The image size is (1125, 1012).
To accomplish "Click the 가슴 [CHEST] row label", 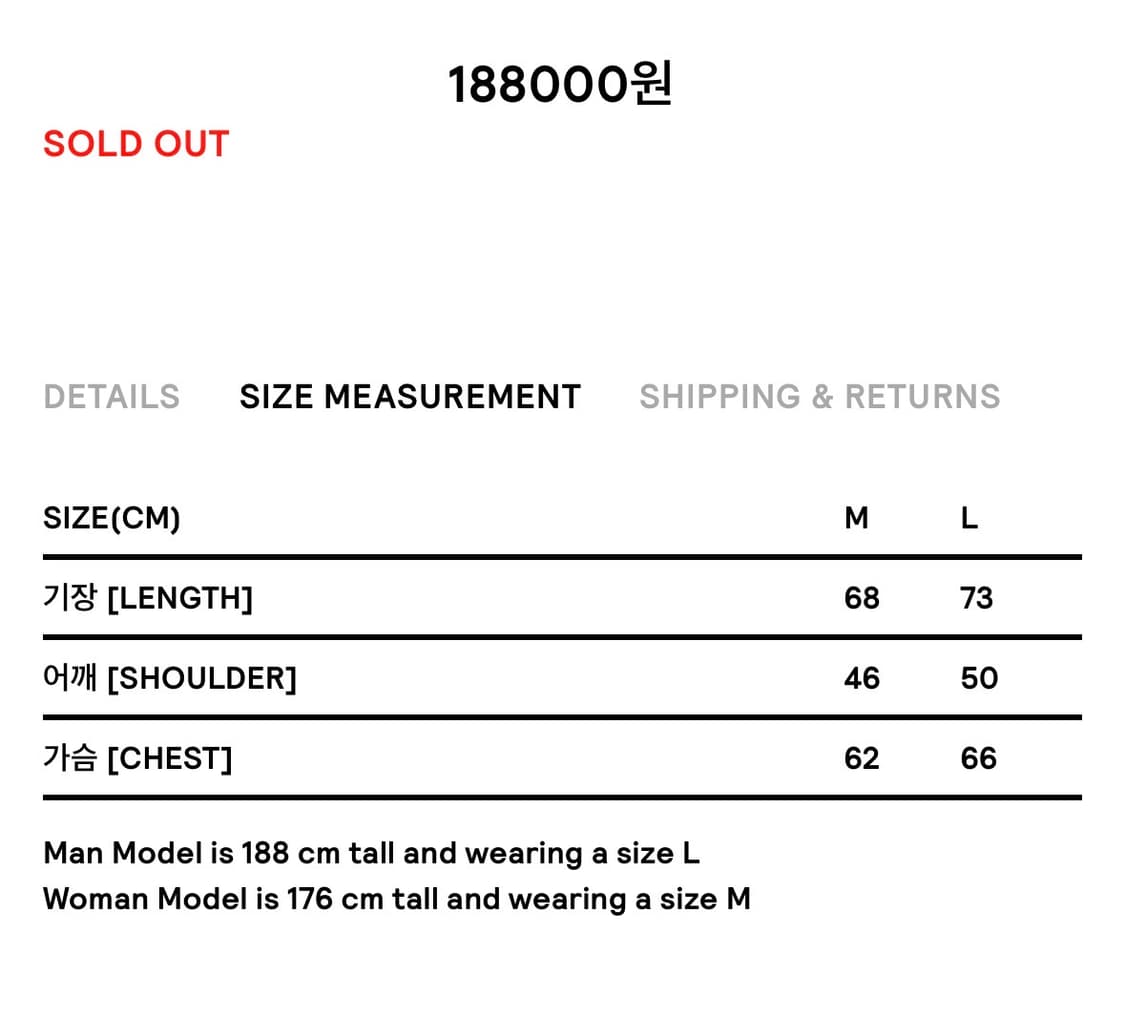I will click(138, 758).
